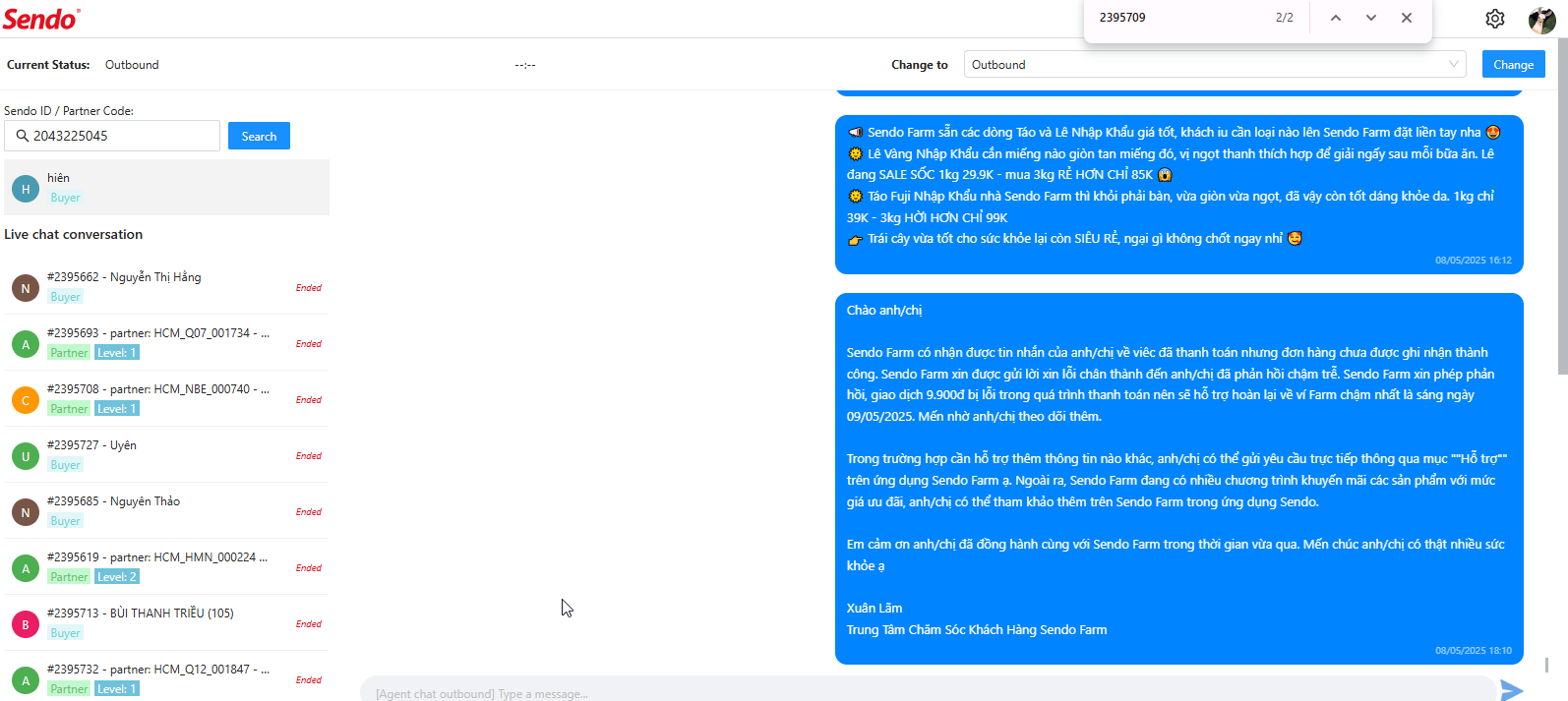Click the search magnifier icon in ID field
This screenshot has width=1568, height=701.
(22, 136)
